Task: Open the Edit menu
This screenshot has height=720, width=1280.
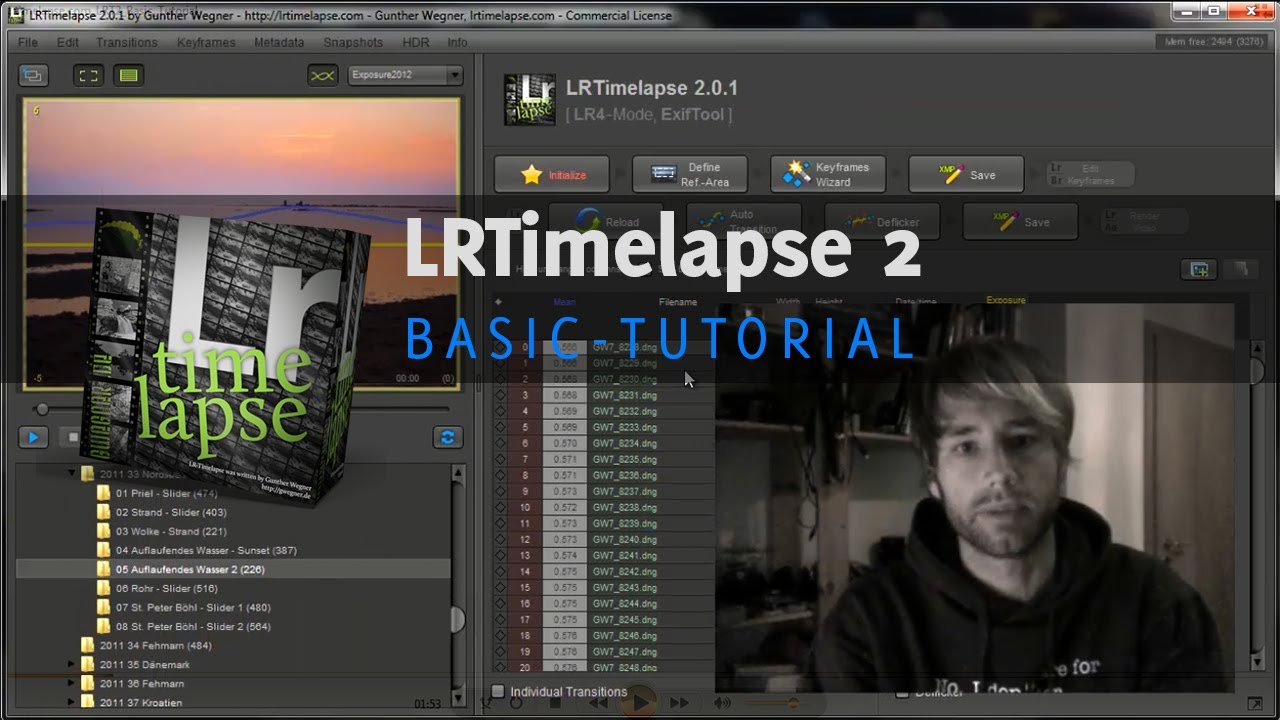Action: [68, 43]
